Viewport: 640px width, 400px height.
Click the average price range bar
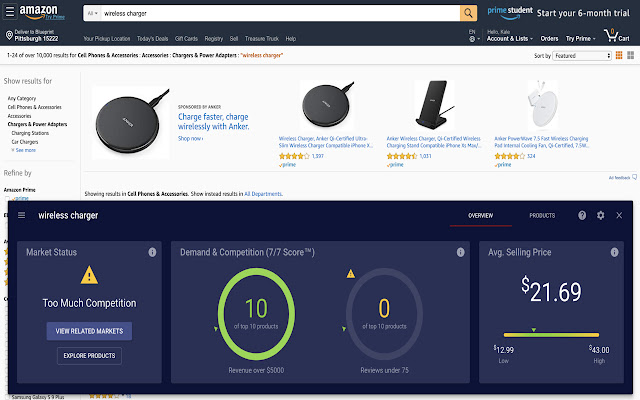[550, 335]
